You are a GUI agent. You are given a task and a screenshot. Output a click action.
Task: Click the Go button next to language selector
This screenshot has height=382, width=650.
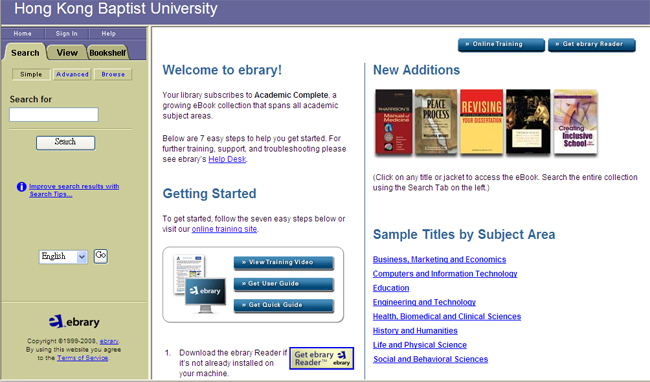[x=101, y=256]
